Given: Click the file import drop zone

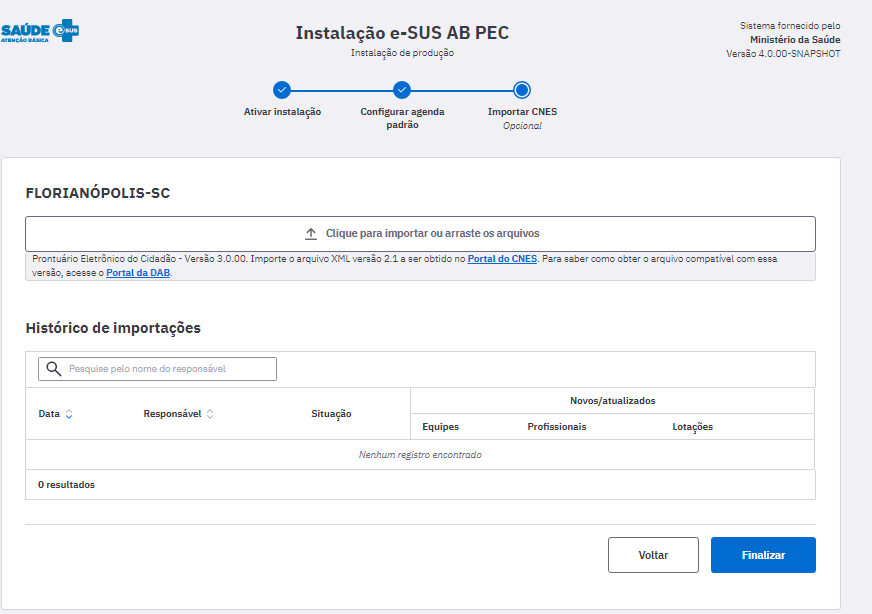Looking at the screenshot, I should (x=420, y=234).
